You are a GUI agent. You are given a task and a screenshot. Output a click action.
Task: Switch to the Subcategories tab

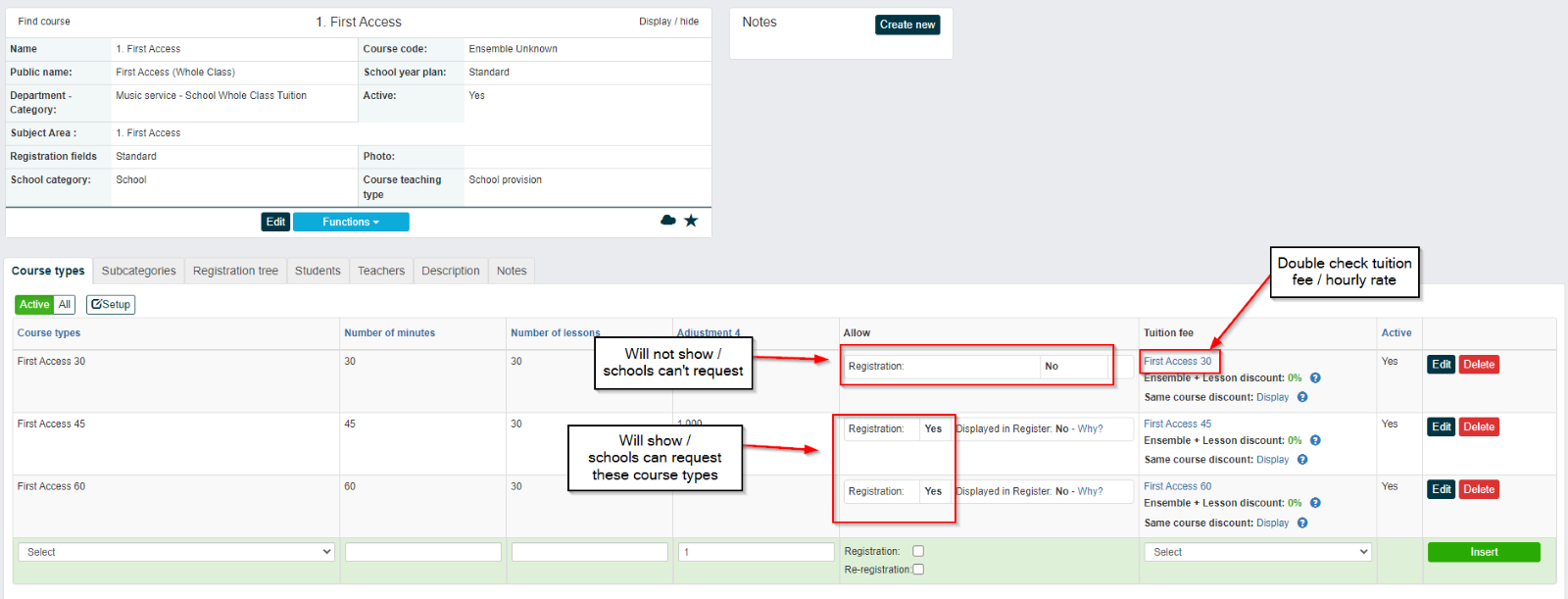pyautogui.click(x=139, y=271)
